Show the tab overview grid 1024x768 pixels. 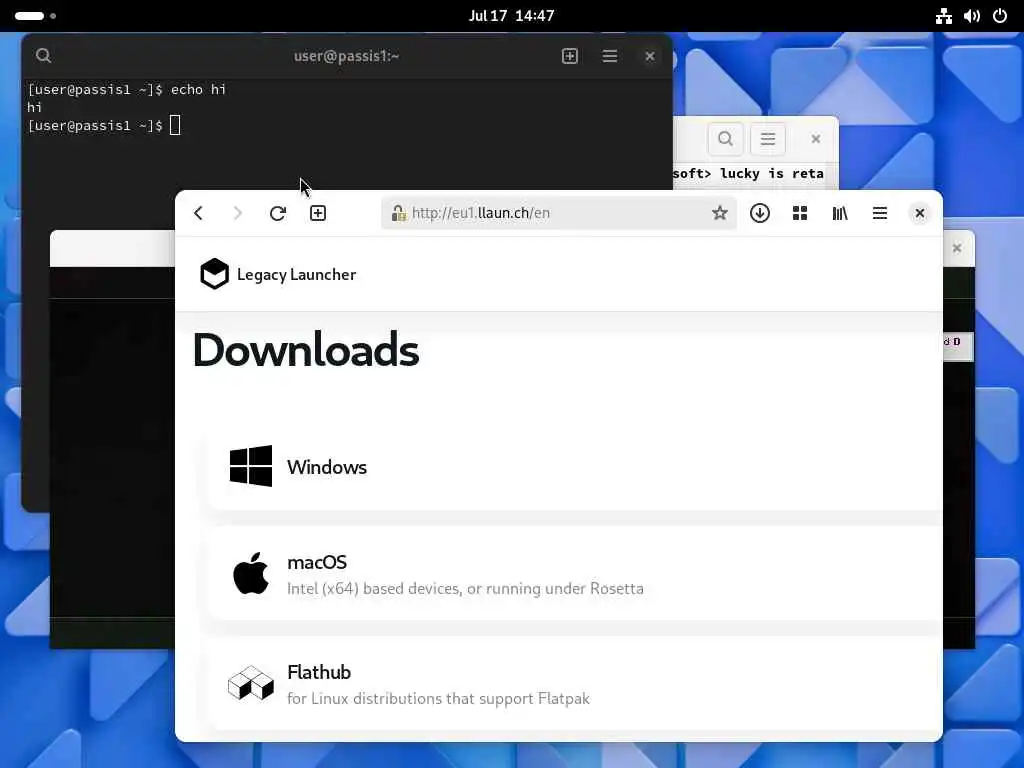tap(800, 213)
